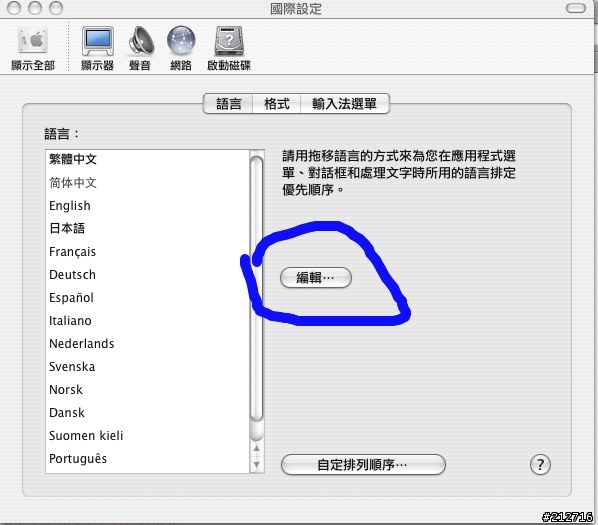Select Português in the language list

(x=147, y=459)
